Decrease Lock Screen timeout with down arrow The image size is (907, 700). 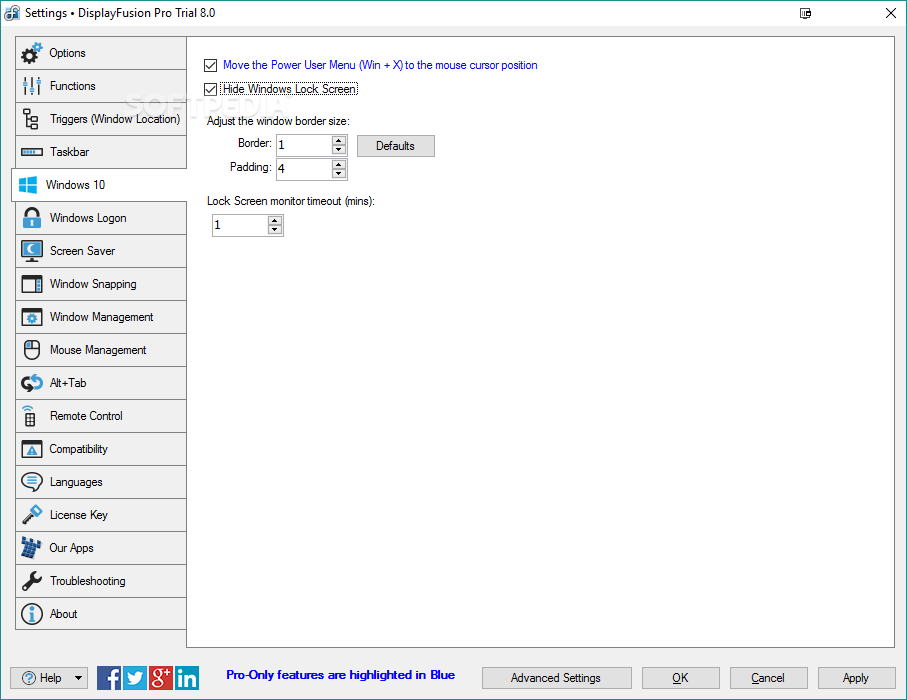point(275,230)
